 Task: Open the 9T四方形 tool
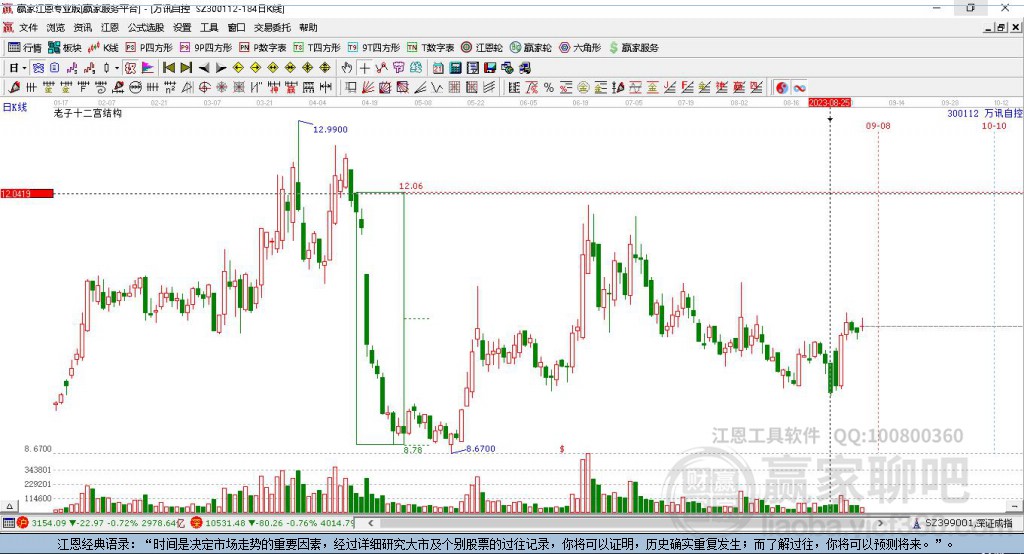(374, 48)
